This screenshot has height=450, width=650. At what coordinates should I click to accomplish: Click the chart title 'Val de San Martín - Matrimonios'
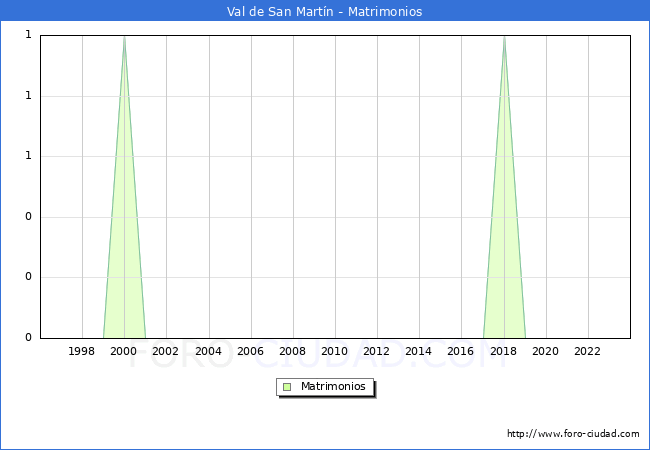[x=325, y=12]
